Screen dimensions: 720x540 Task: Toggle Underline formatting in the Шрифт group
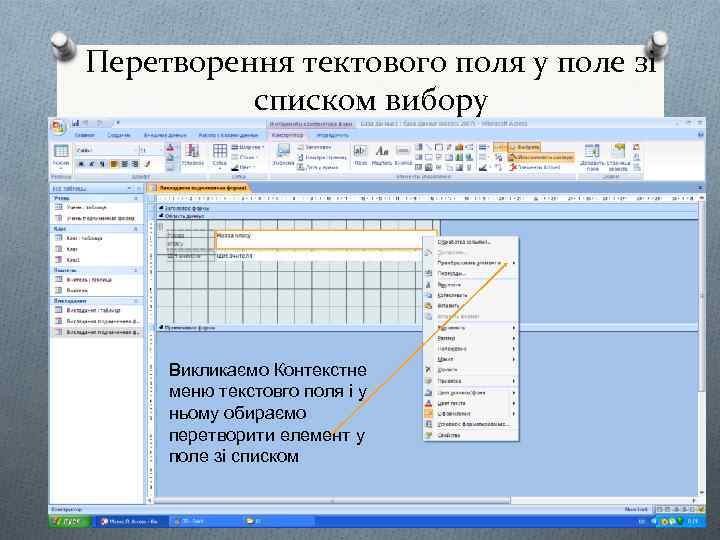tap(101, 164)
